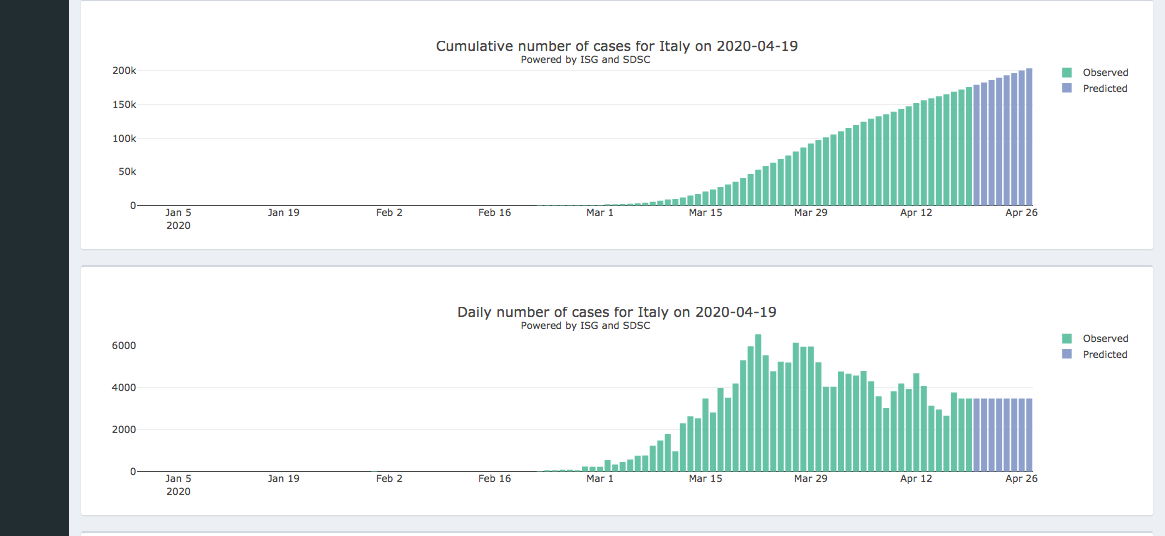This screenshot has height=536, width=1165.
Task: Click the 6000 y-axis label on daily chart
Action: 124,346
